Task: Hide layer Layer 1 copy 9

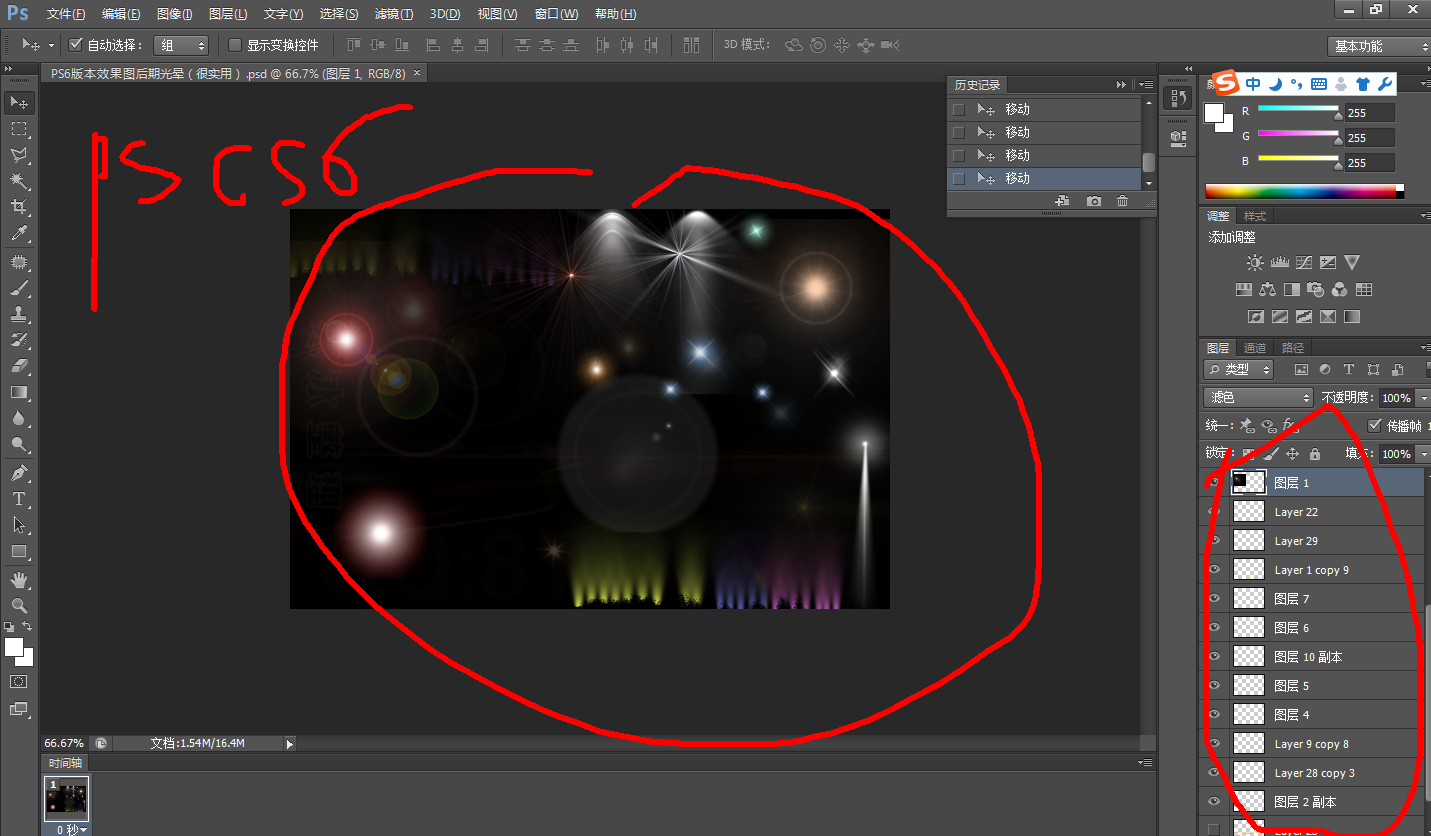Action: click(x=1214, y=569)
